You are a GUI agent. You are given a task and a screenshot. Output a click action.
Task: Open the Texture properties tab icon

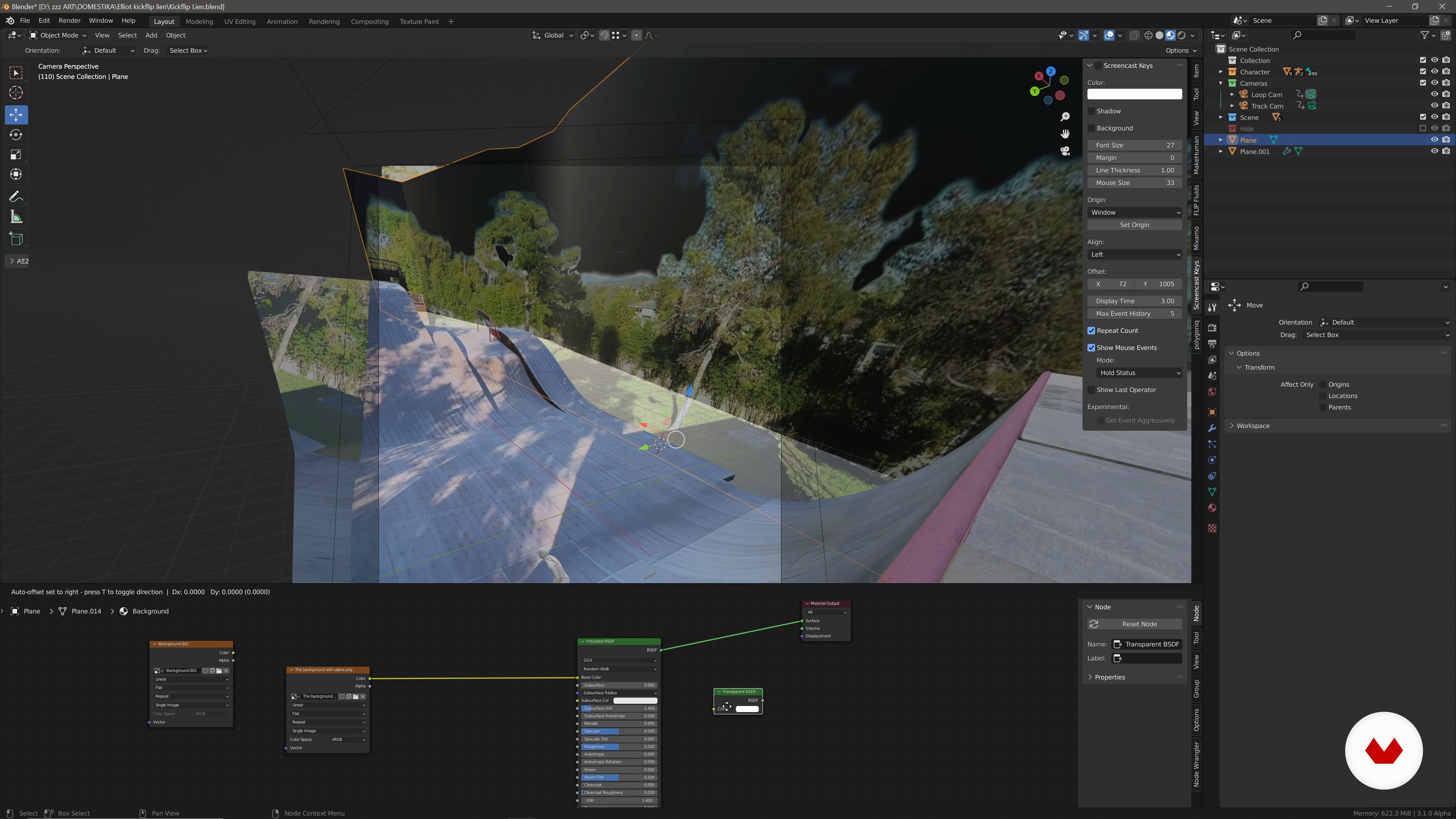tap(1212, 528)
